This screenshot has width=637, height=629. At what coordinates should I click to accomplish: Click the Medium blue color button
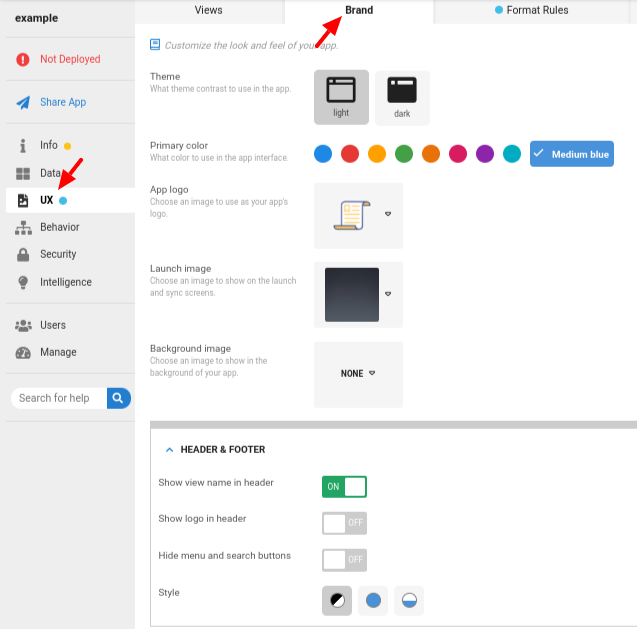pyautogui.click(x=572, y=154)
